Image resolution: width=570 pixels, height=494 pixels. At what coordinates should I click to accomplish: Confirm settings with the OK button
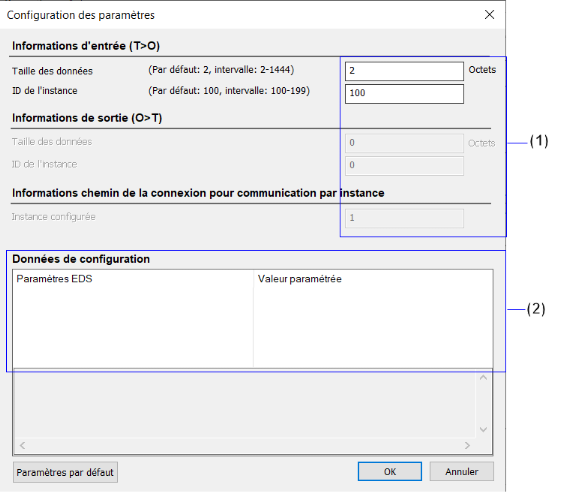pos(390,471)
